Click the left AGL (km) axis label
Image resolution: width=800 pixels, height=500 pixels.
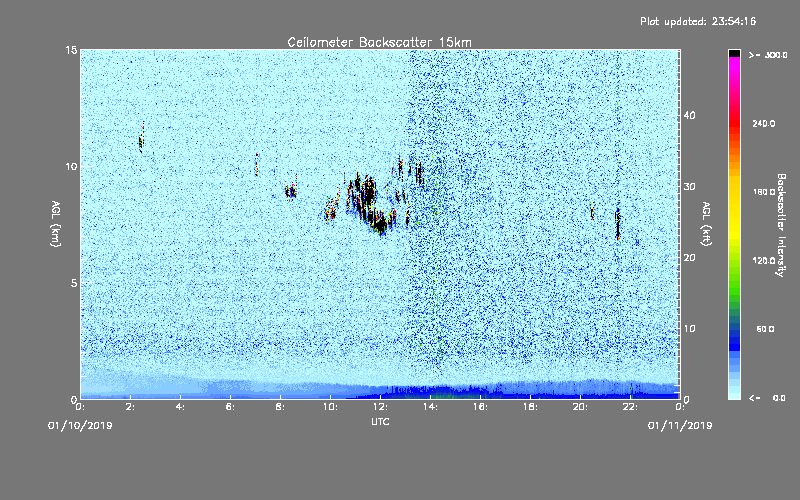click(x=55, y=223)
